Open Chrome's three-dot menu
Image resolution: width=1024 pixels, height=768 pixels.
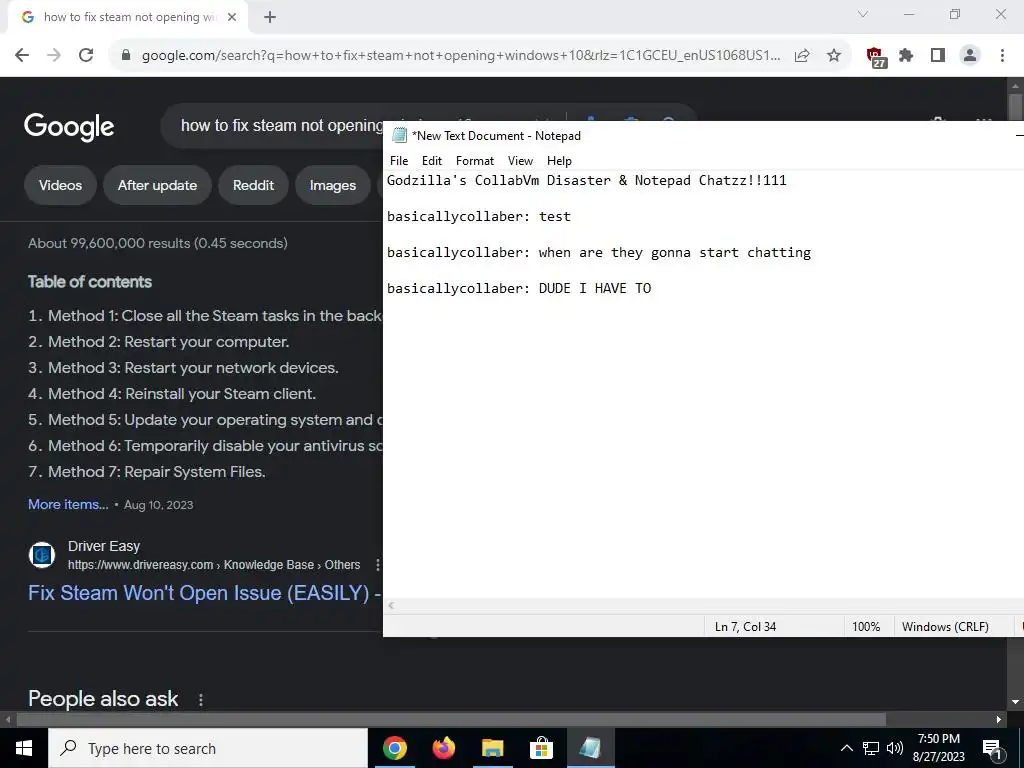1002,56
